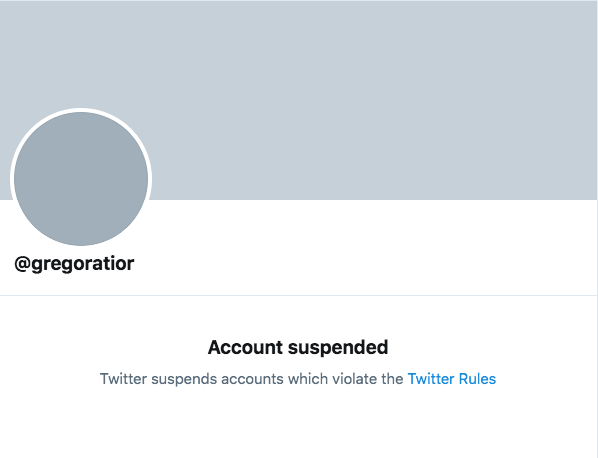Click the blue 'Twitter' word in the link

point(431,379)
